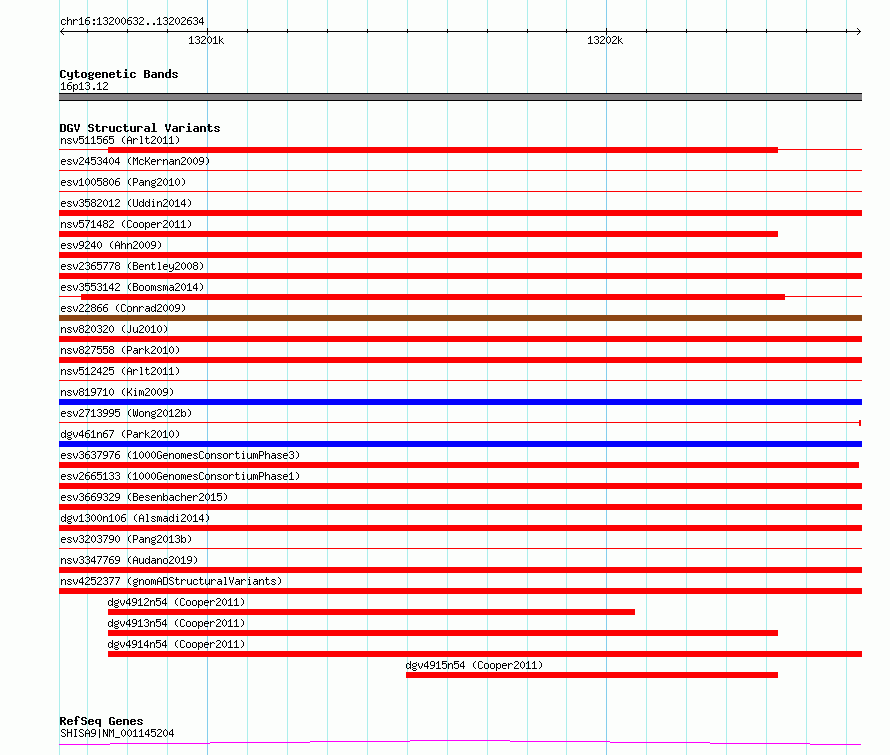The image size is (890, 755).
Task: Click variant esv3582012 (Uddin2014) label
Action: tap(126, 203)
